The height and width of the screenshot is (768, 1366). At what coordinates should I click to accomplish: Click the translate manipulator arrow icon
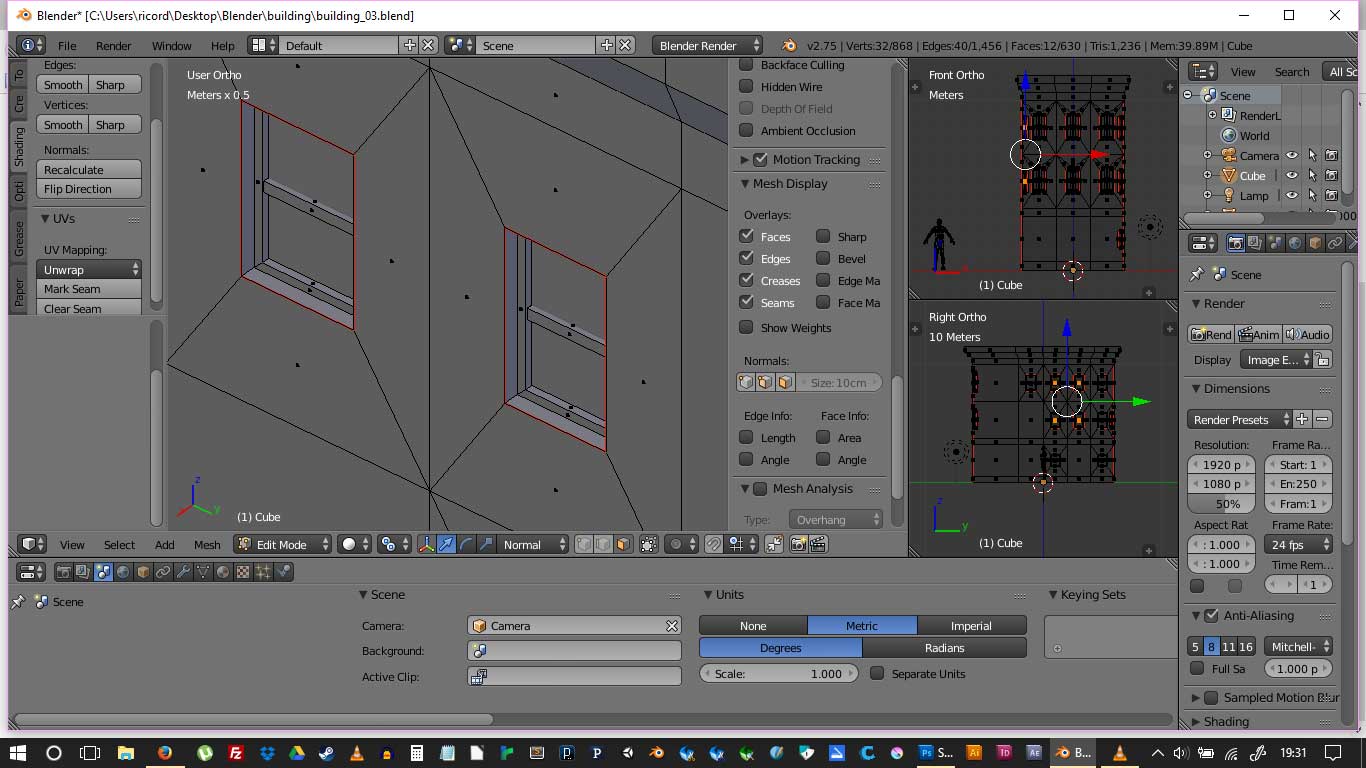(446, 544)
